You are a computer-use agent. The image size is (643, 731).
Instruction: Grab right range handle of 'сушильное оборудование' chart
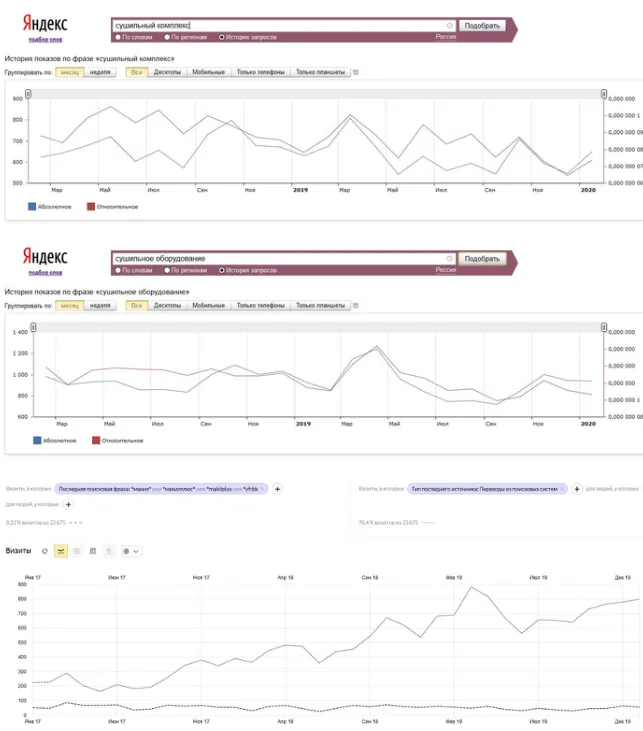coord(604,327)
